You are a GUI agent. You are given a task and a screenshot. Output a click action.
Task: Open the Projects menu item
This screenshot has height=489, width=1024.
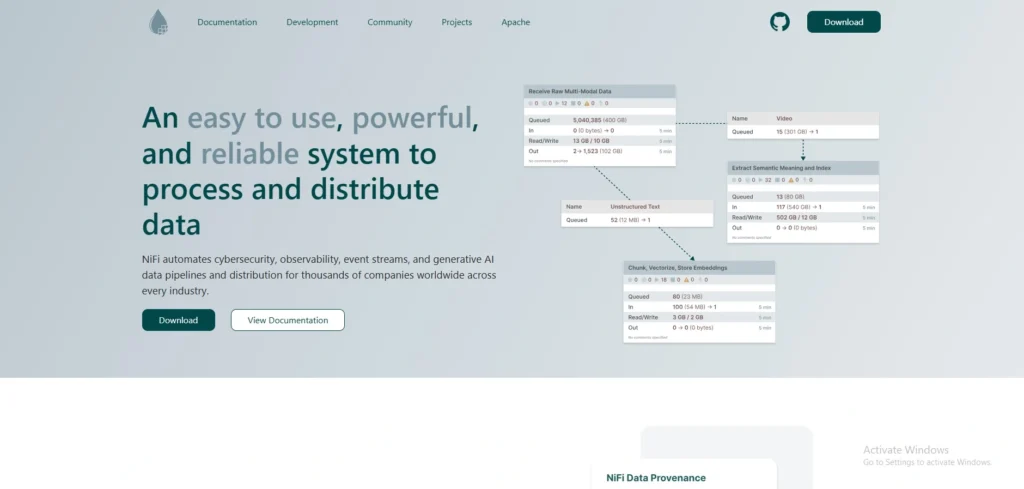click(x=456, y=22)
